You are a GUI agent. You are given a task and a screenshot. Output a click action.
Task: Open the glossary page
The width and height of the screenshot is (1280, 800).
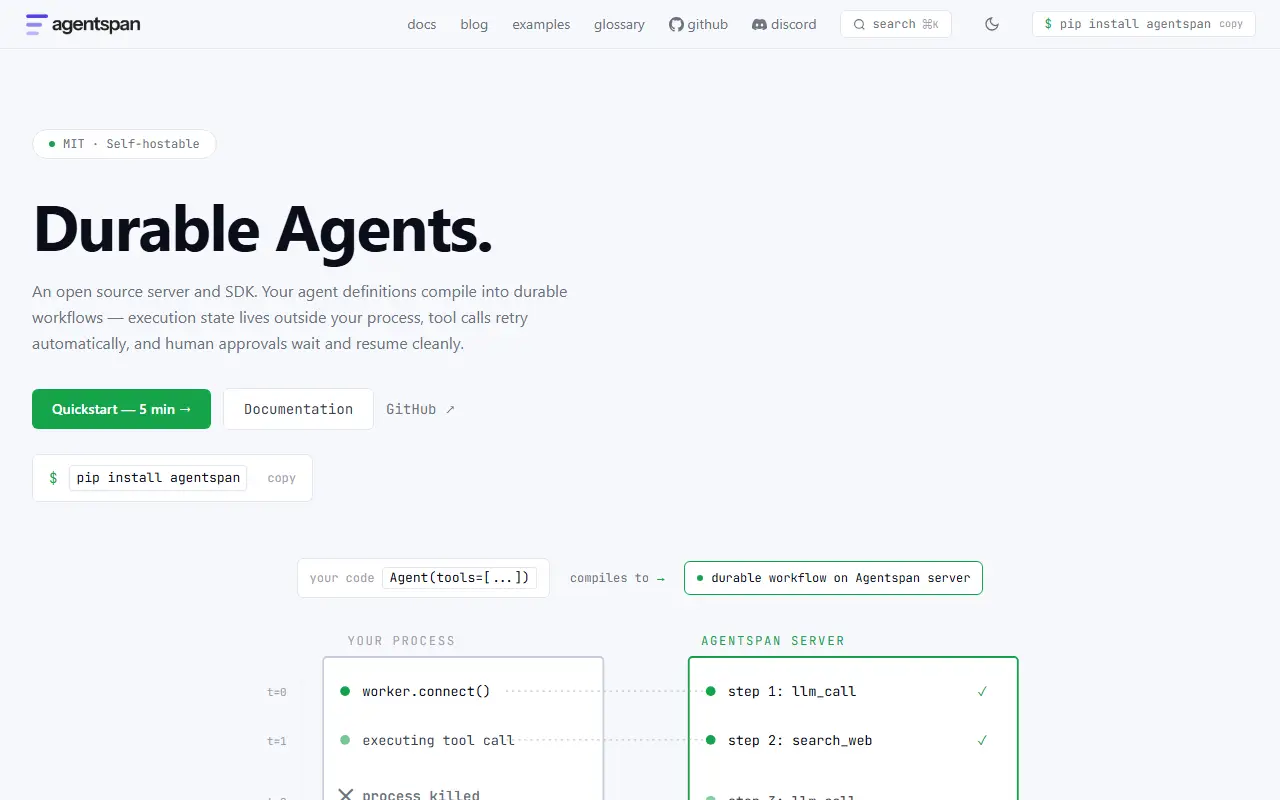point(619,24)
